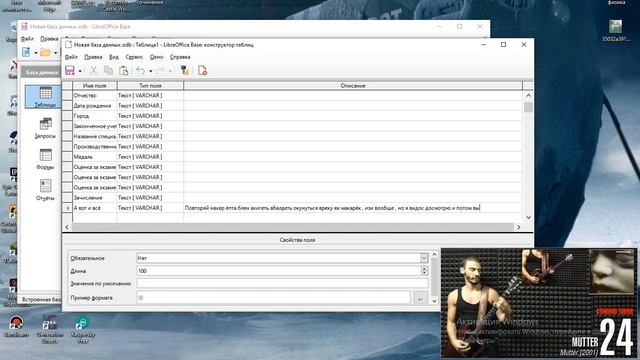Click the up arrow of the field grid scrollbar

528,96
